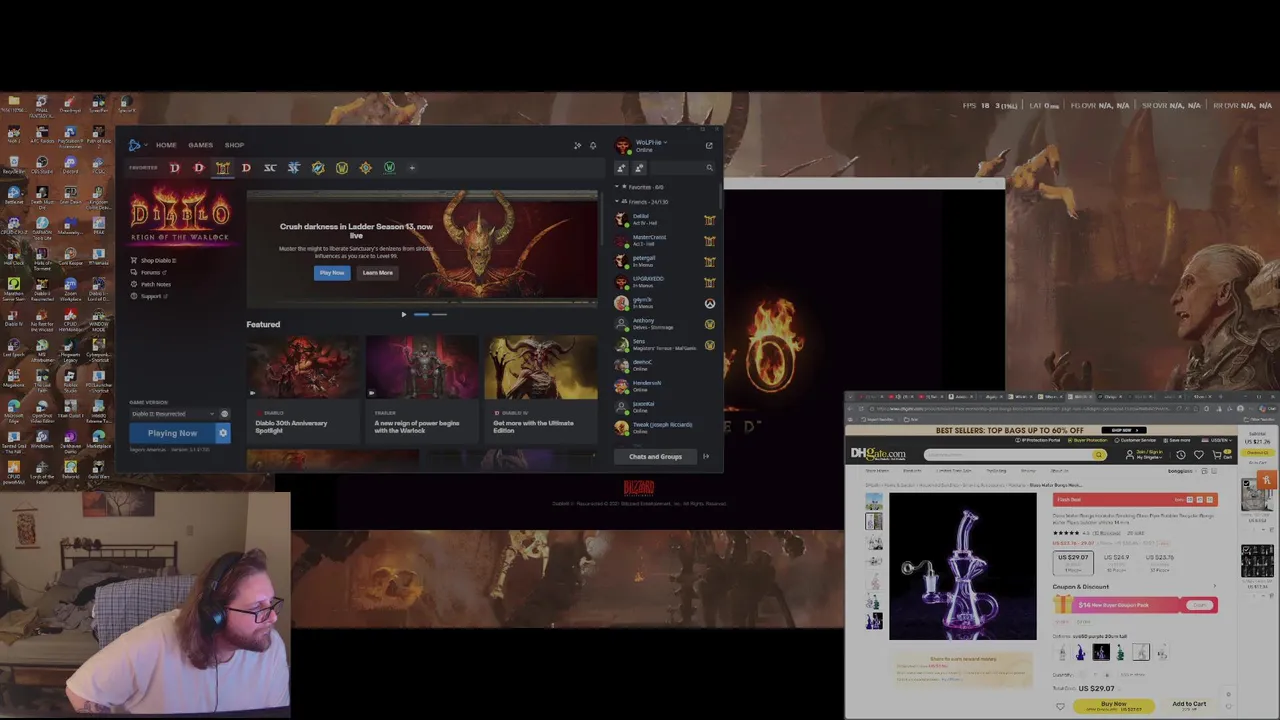Select the Hogwarts Legacy desktop icon
The image size is (1280, 720).
click(x=70, y=350)
